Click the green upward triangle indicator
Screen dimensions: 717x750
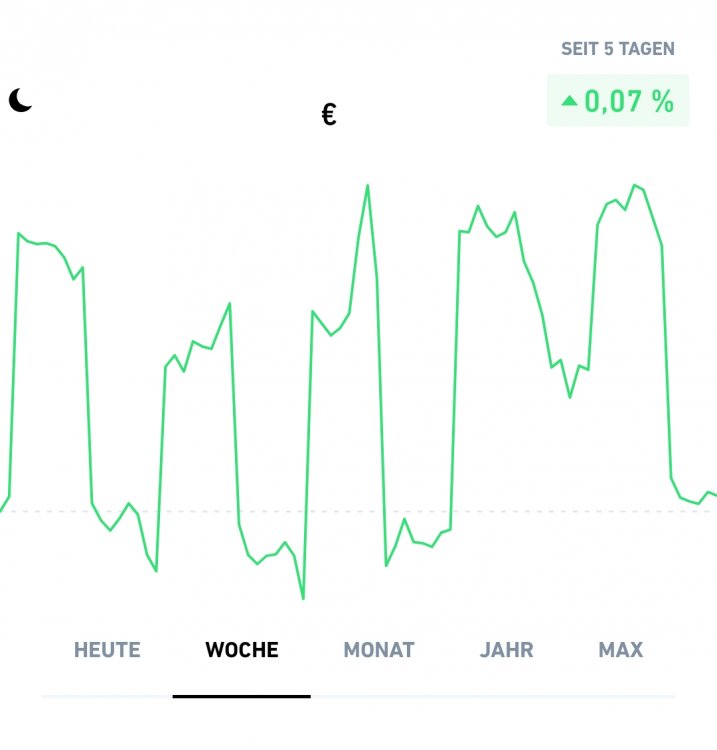[x=569, y=100]
